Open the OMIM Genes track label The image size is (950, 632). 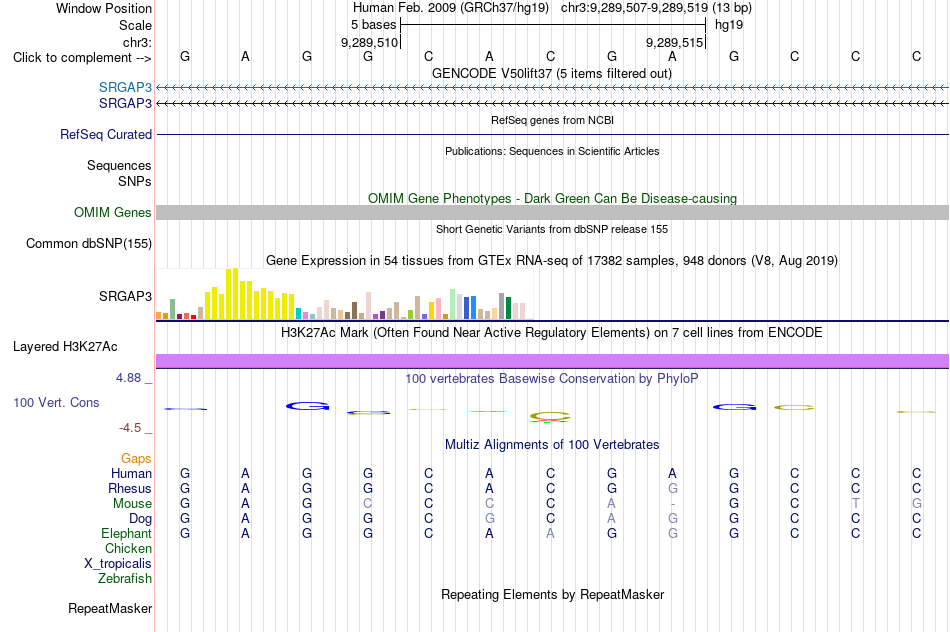(x=113, y=213)
